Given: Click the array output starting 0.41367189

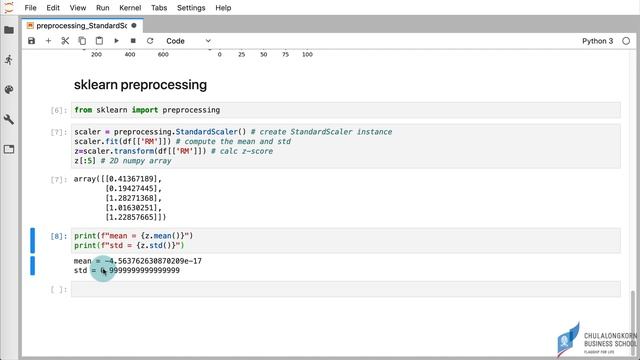Looking at the screenshot, I should [120, 198].
